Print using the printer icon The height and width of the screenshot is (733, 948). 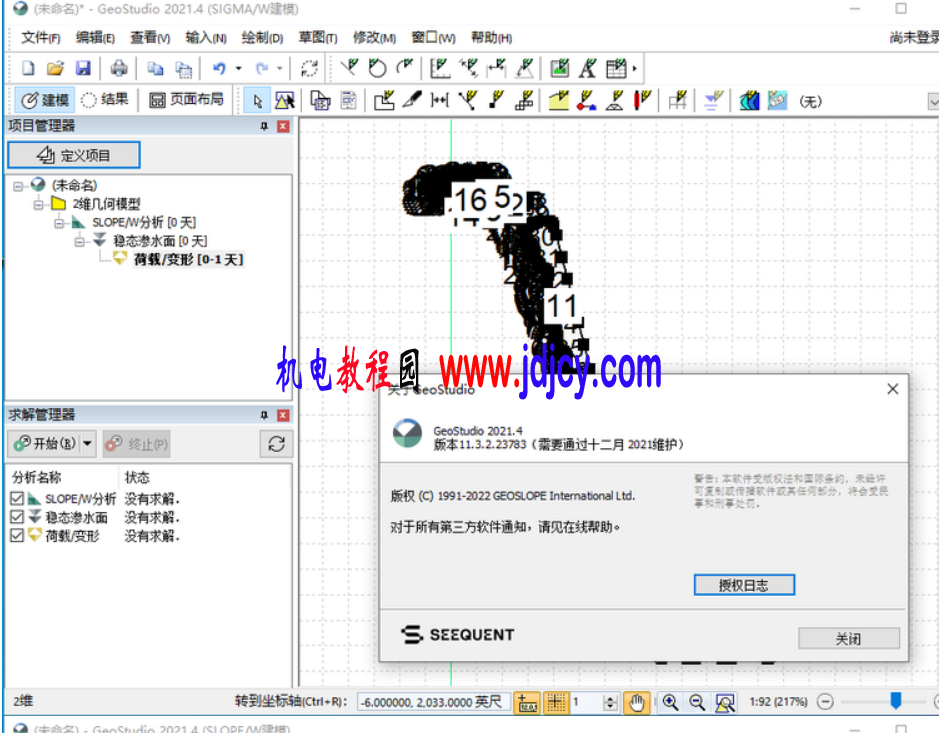pos(118,68)
